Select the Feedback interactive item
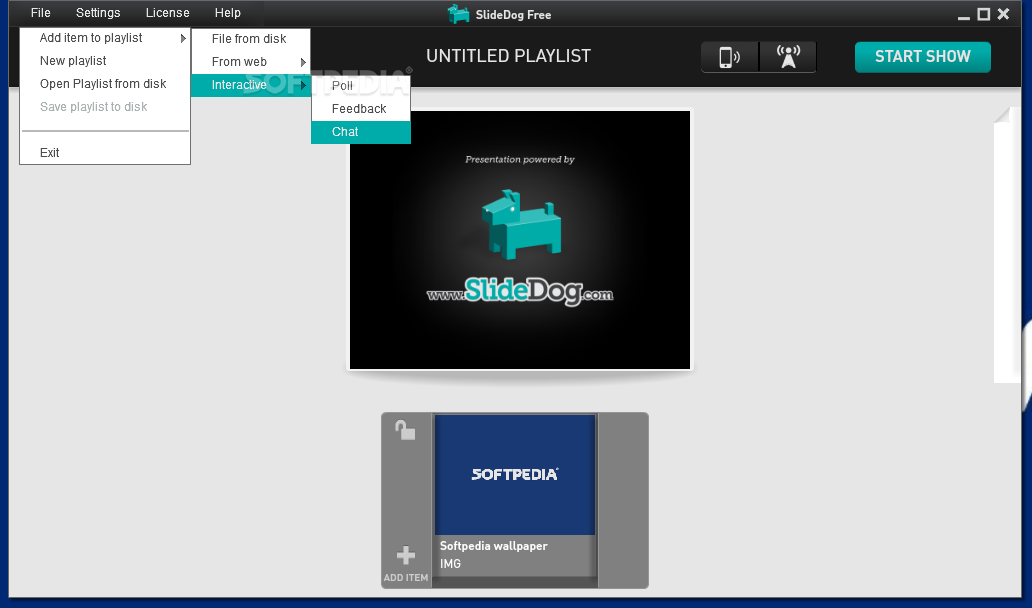The height and width of the screenshot is (608, 1032). (x=361, y=109)
